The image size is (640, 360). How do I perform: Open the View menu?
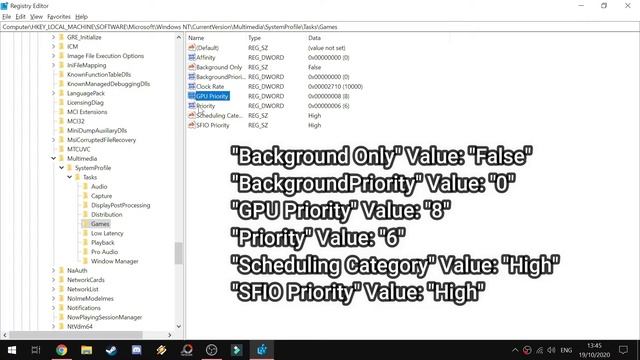tap(36, 17)
